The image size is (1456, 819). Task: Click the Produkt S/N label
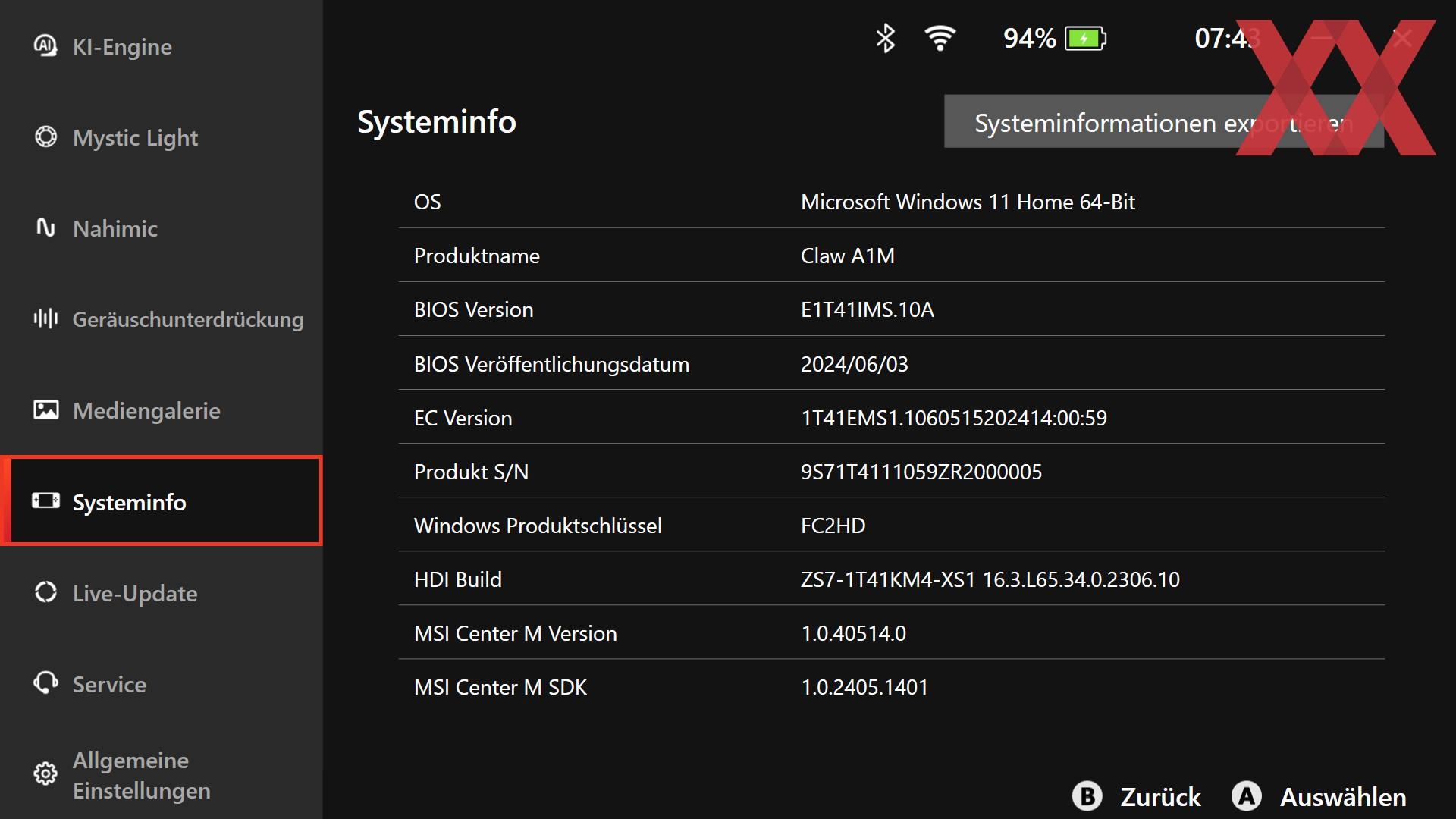[471, 472]
